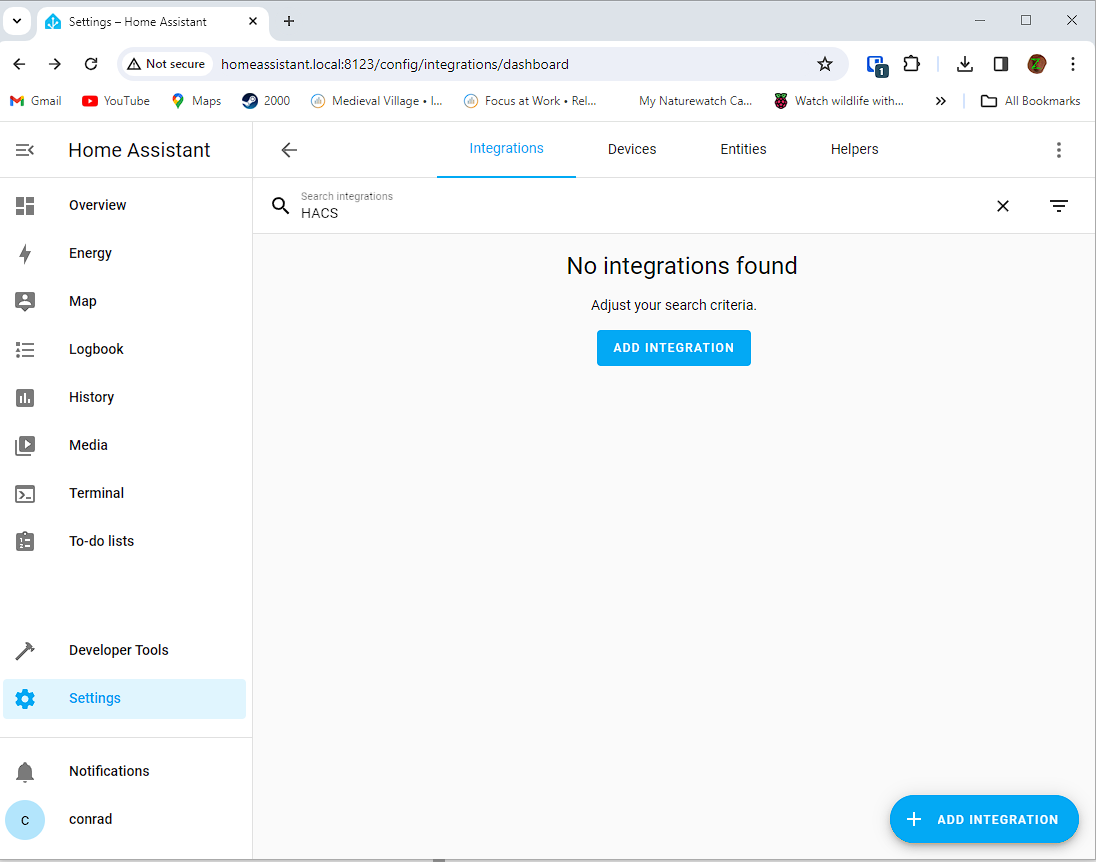Open the Overview dashboard icon
The image size is (1096, 862).
point(25,205)
